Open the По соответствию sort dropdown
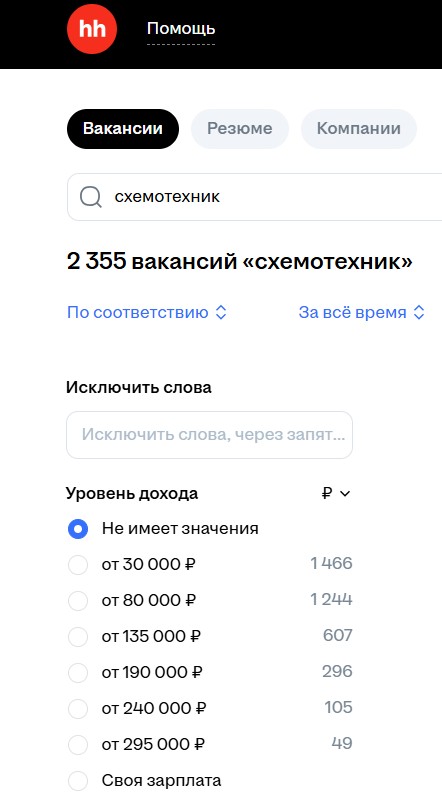This screenshot has width=442, height=796. click(147, 312)
